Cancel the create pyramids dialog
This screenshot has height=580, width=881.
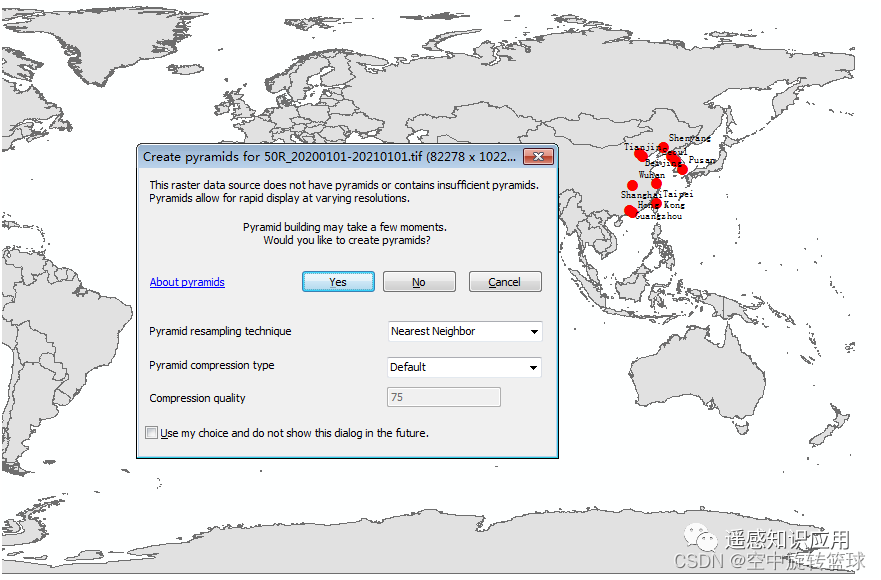coord(505,282)
